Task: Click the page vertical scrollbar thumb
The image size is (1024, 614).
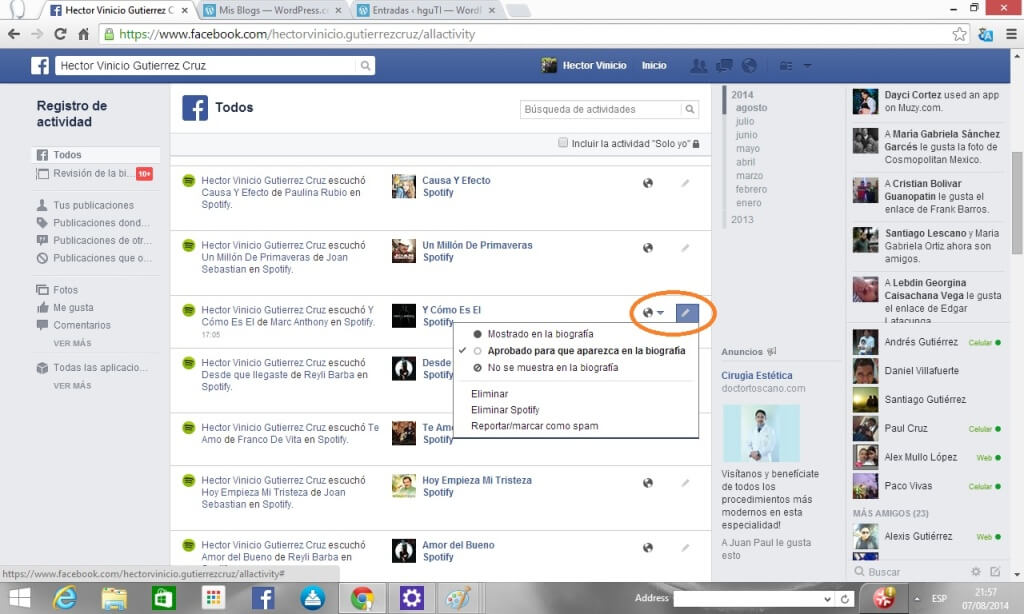Action: pyautogui.click(x=1017, y=202)
